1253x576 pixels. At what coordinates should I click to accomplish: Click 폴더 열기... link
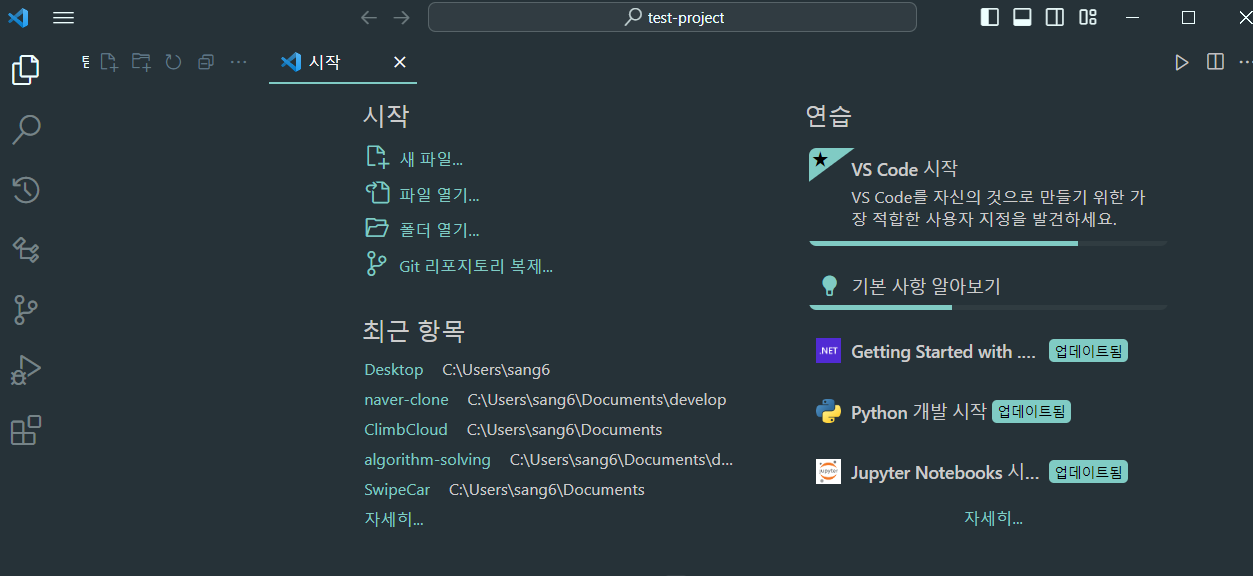[x=439, y=230]
